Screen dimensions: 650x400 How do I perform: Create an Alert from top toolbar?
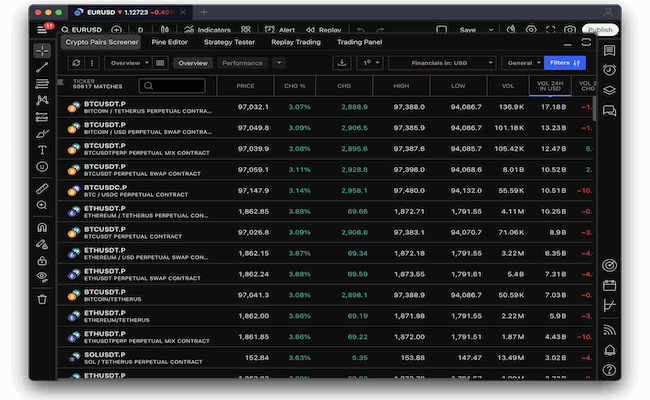[280, 30]
